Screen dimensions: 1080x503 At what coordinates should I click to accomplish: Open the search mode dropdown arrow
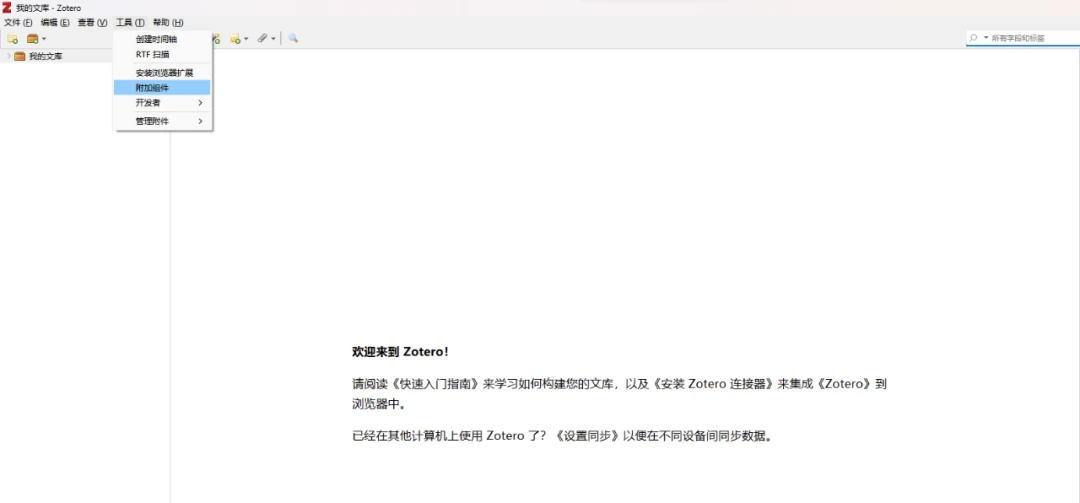986,38
